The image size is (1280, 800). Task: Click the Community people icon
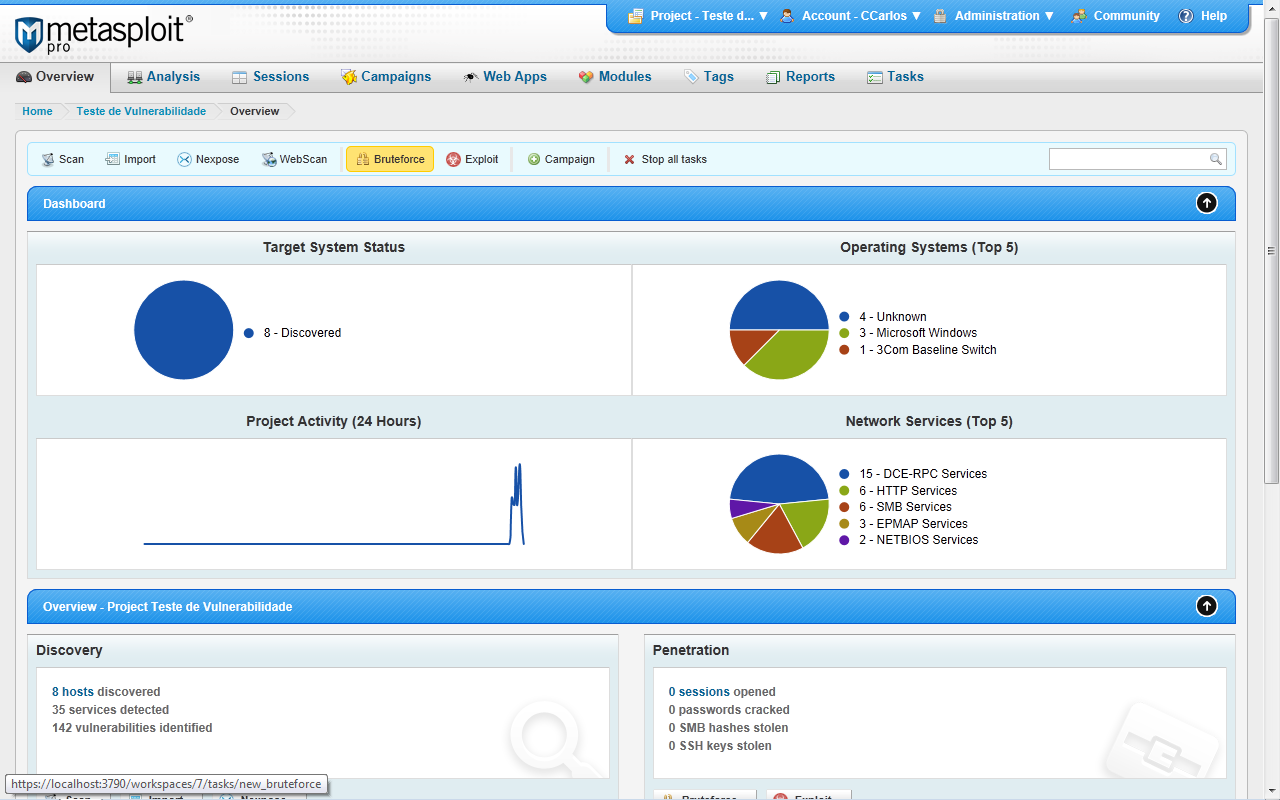pos(1079,16)
